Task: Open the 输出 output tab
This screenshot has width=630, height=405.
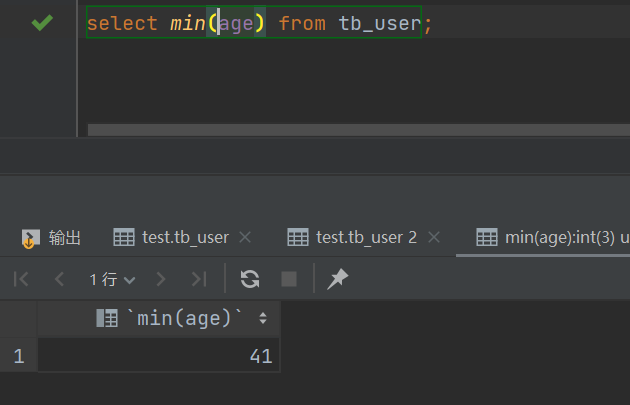Action: click(x=52, y=237)
